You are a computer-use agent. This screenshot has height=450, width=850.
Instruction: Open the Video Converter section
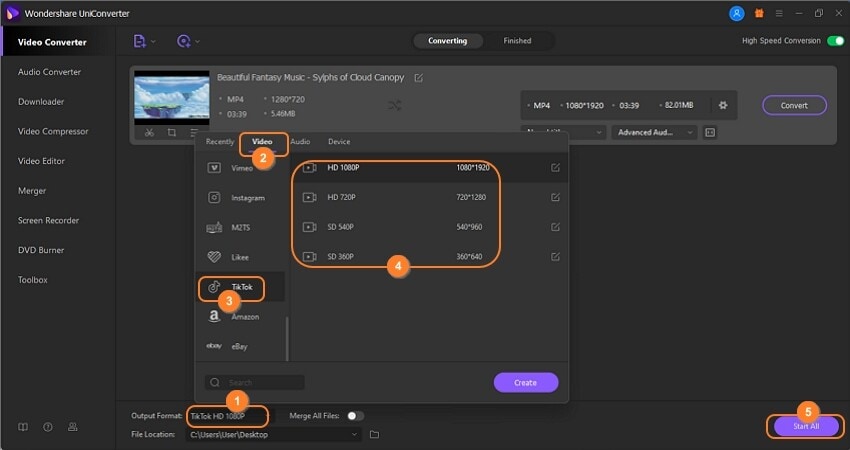pos(52,42)
